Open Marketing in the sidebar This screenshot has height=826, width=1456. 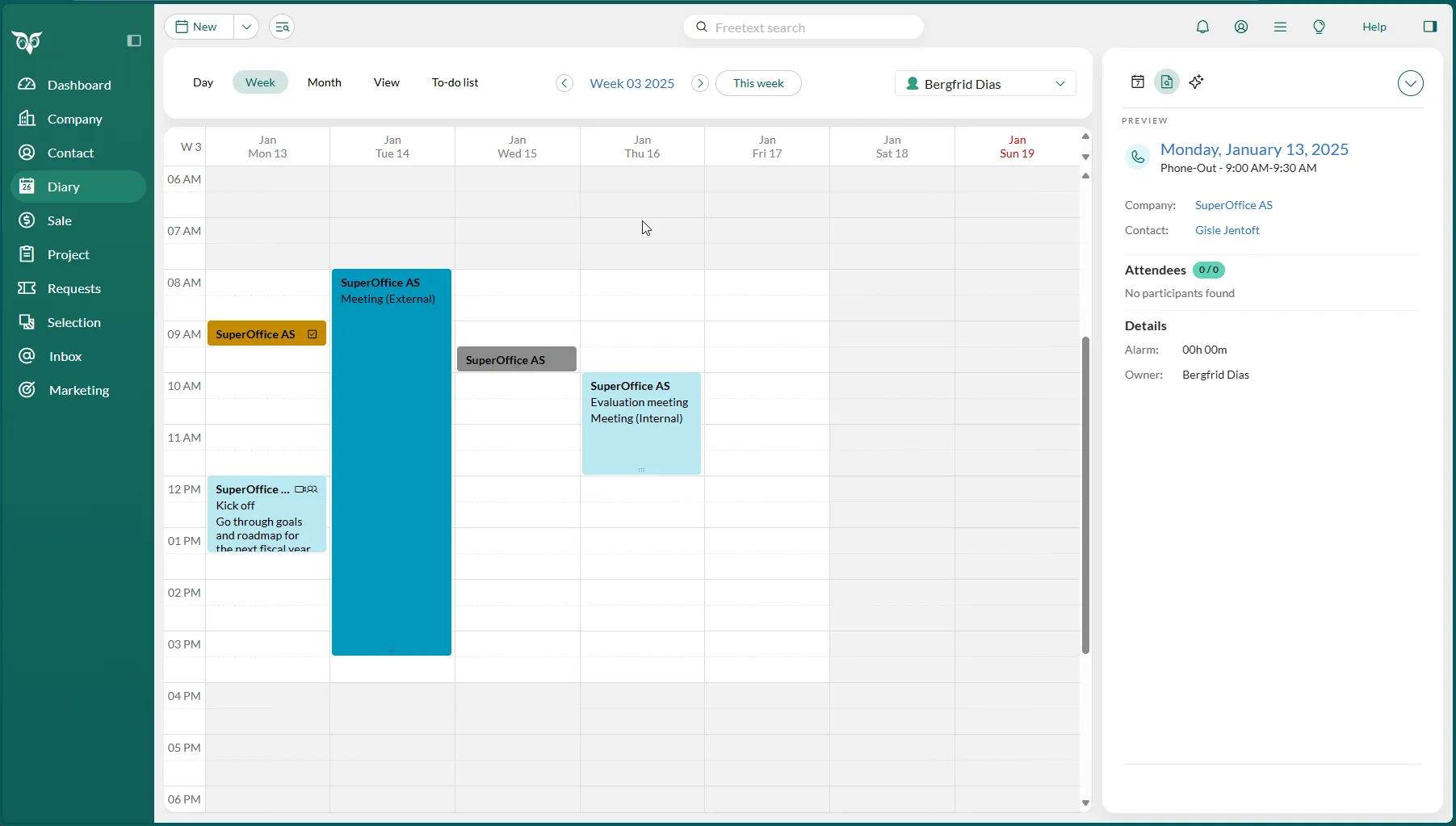78,390
